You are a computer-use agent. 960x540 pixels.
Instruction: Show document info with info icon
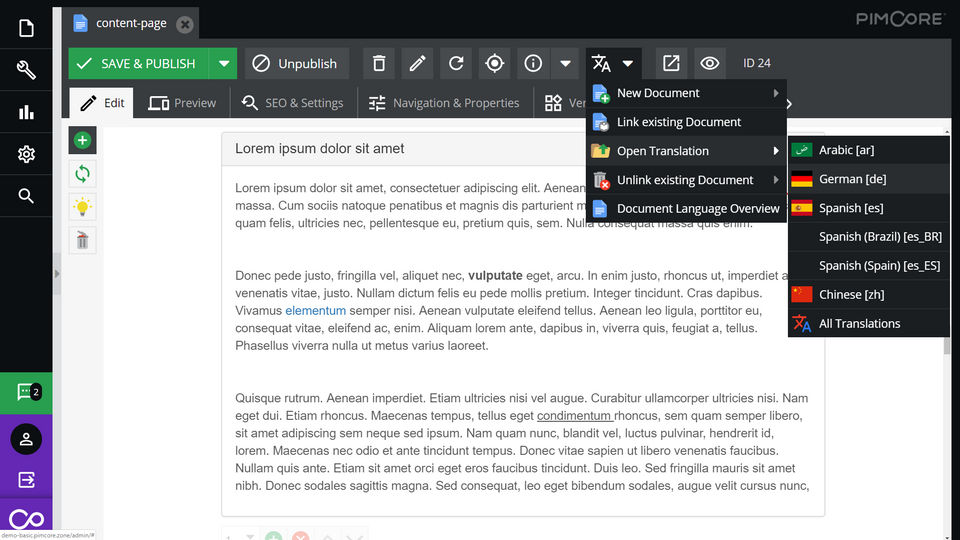coord(533,63)
